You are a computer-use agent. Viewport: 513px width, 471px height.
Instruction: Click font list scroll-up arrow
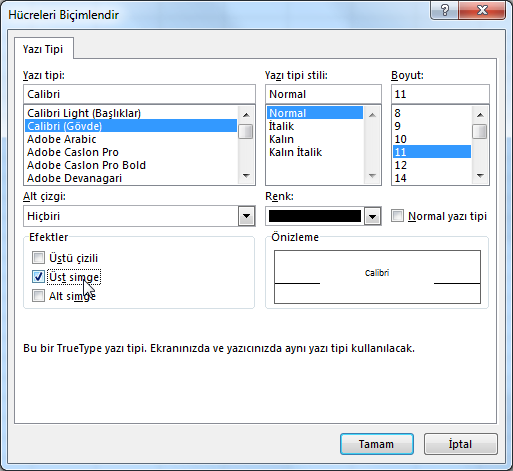(246, 115)
